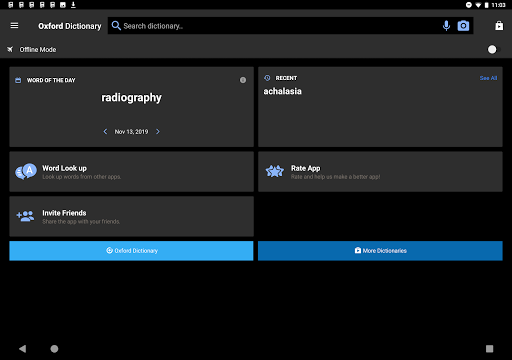The width and height of the screenshot is (512, 360).
Task: Go to next Word of the Day date
Action: click(158, 132)
